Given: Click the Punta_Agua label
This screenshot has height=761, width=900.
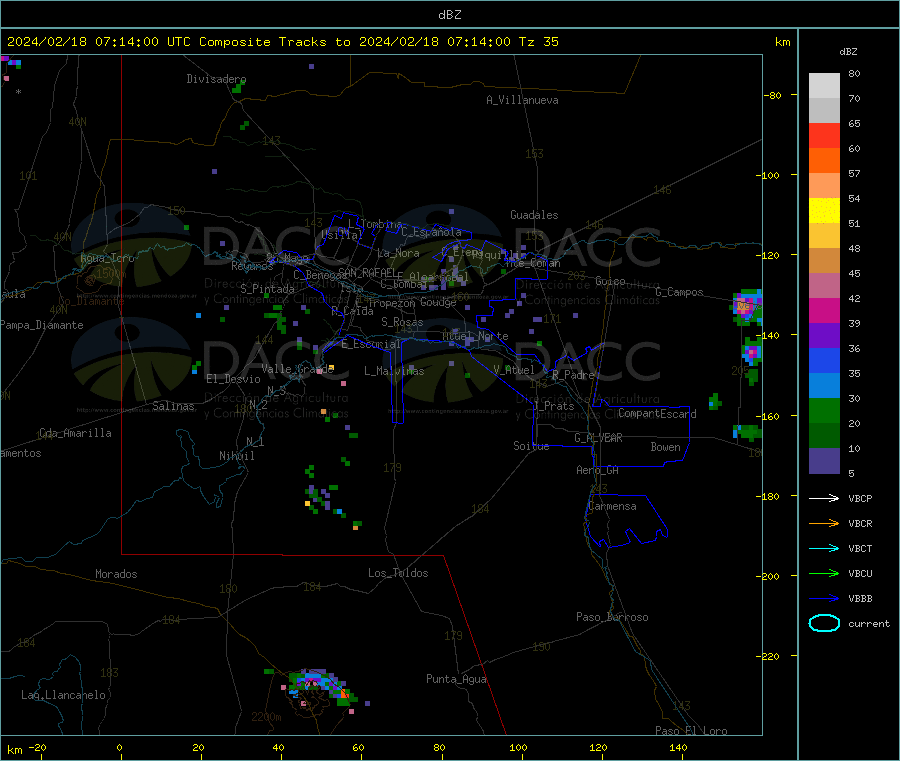Looking at the screenshot, I should [456, 679].
